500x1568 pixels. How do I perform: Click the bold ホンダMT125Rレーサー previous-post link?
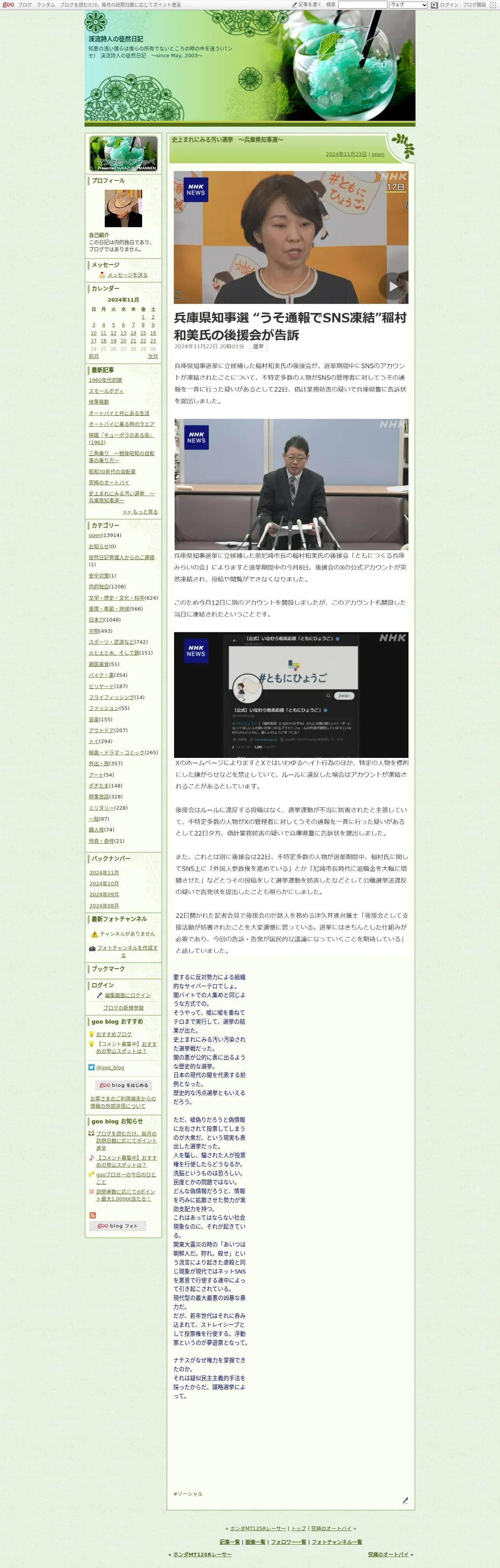(x=202, y=1555)
